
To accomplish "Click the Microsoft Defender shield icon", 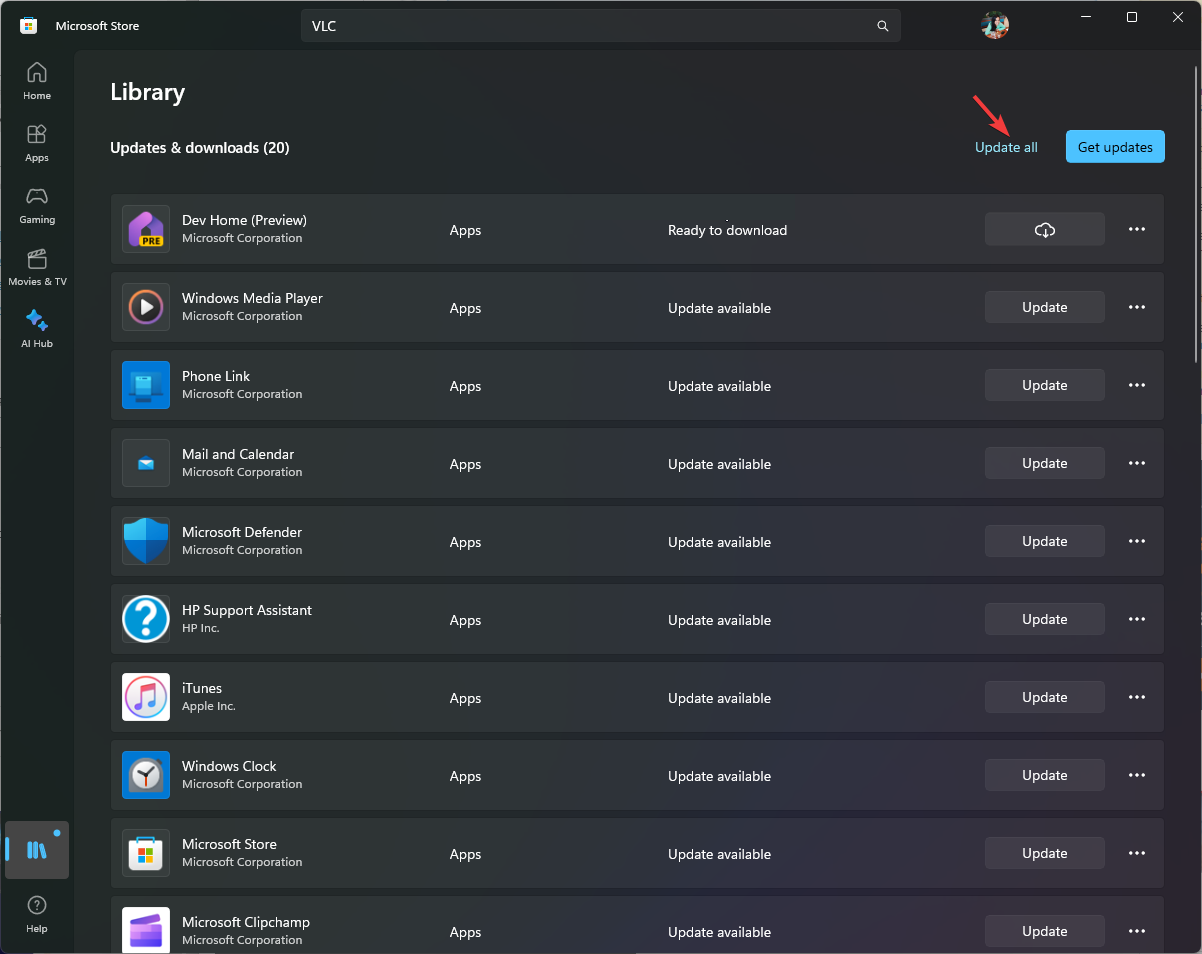I will (146, 541).
